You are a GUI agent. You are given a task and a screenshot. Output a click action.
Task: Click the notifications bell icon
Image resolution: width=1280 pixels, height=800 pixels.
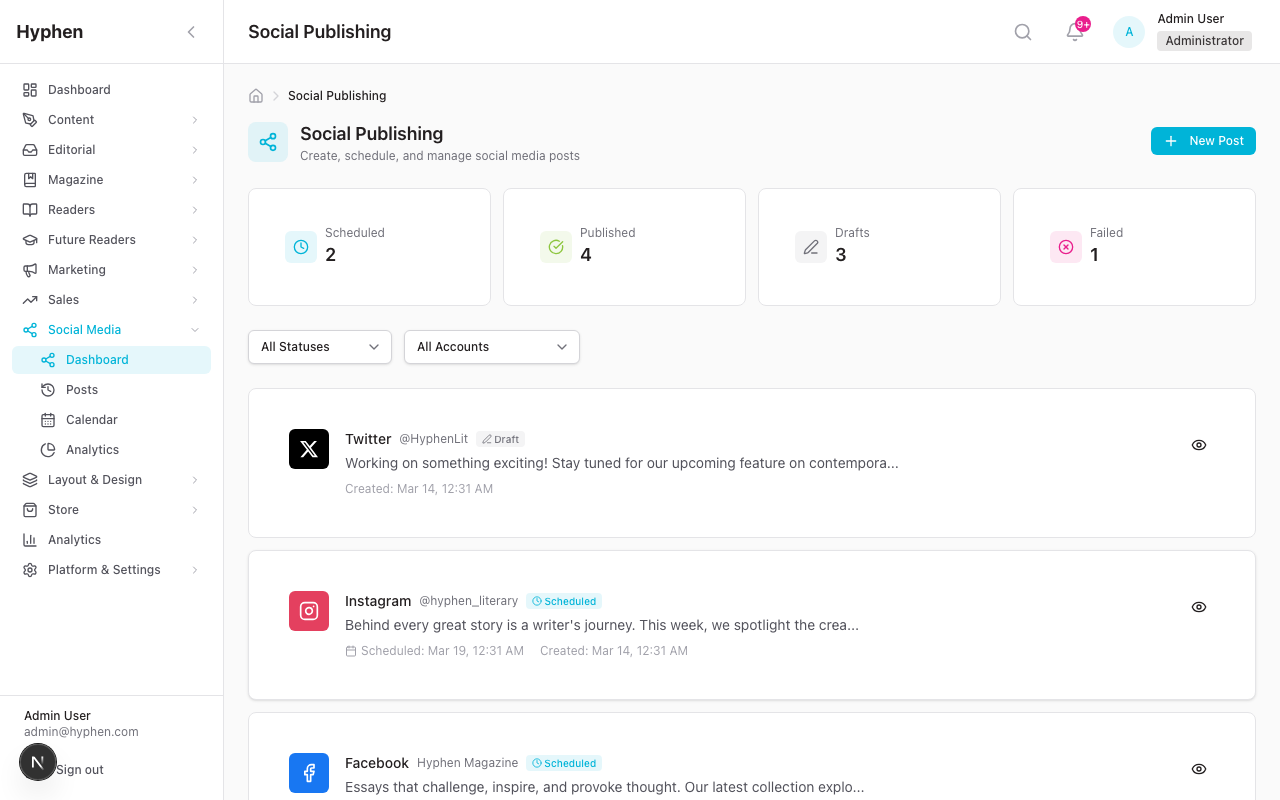pyautogui.click(x=1073, y=33)
